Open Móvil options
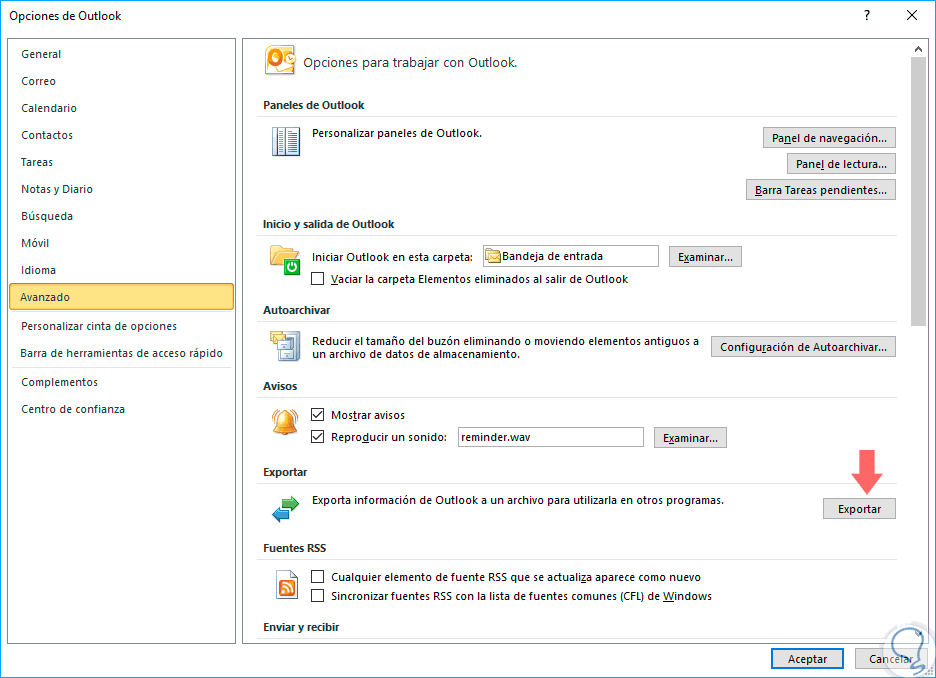Screen dimensions: 936x678 [121, 243]
